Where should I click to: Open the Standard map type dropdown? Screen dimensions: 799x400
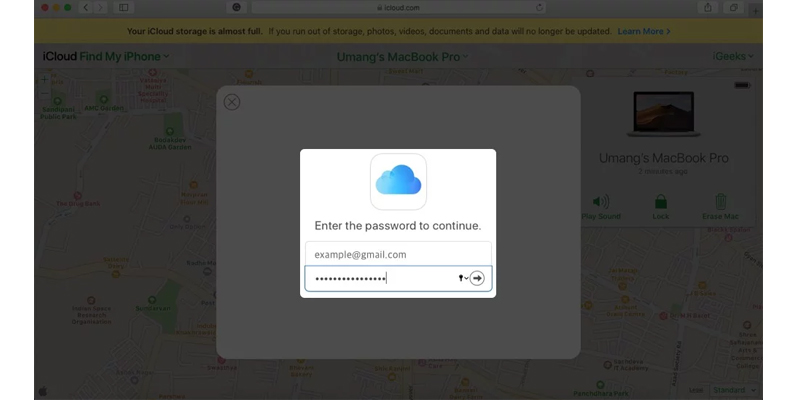(x=734, y=390)
